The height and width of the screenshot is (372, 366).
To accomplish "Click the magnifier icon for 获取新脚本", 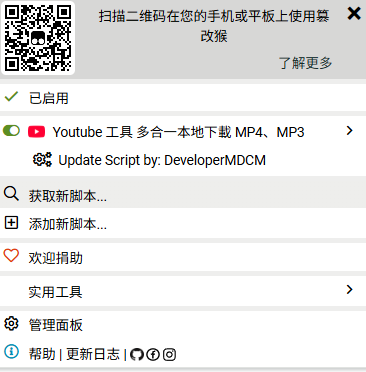I will coord(11,193).
